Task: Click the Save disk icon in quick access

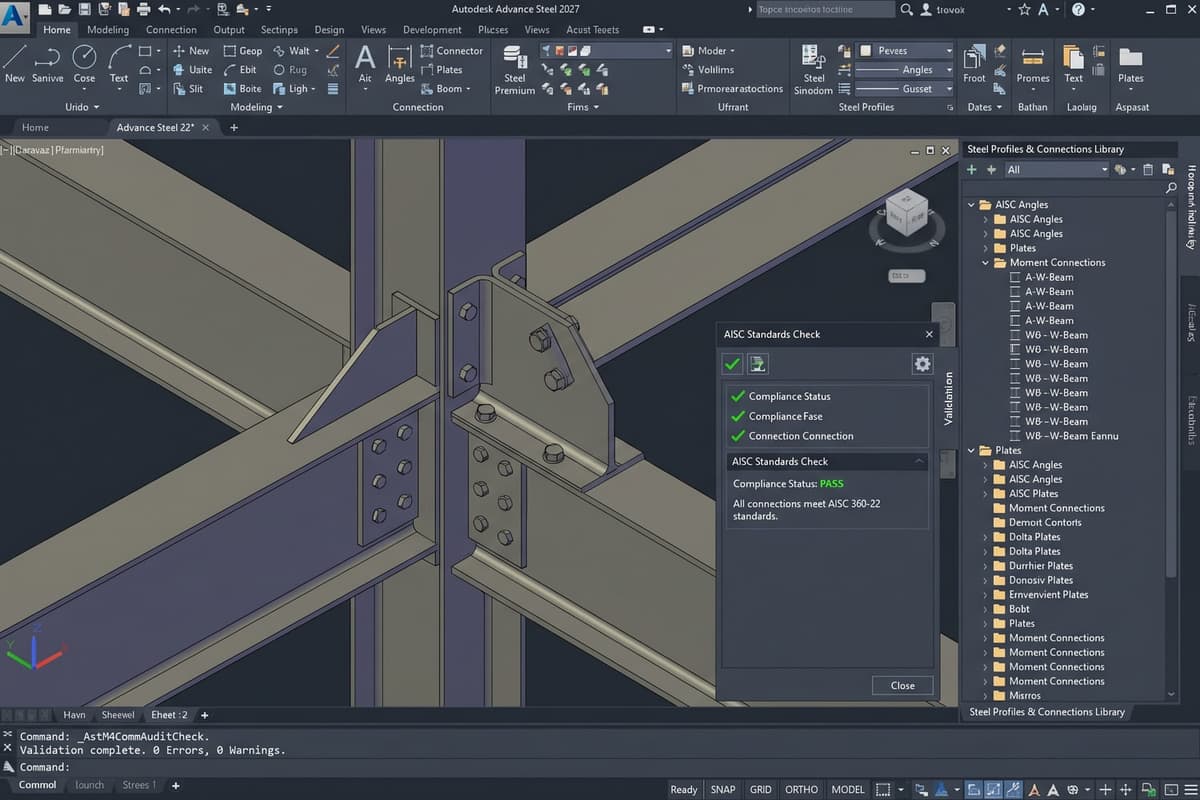Action: [84, 9]
